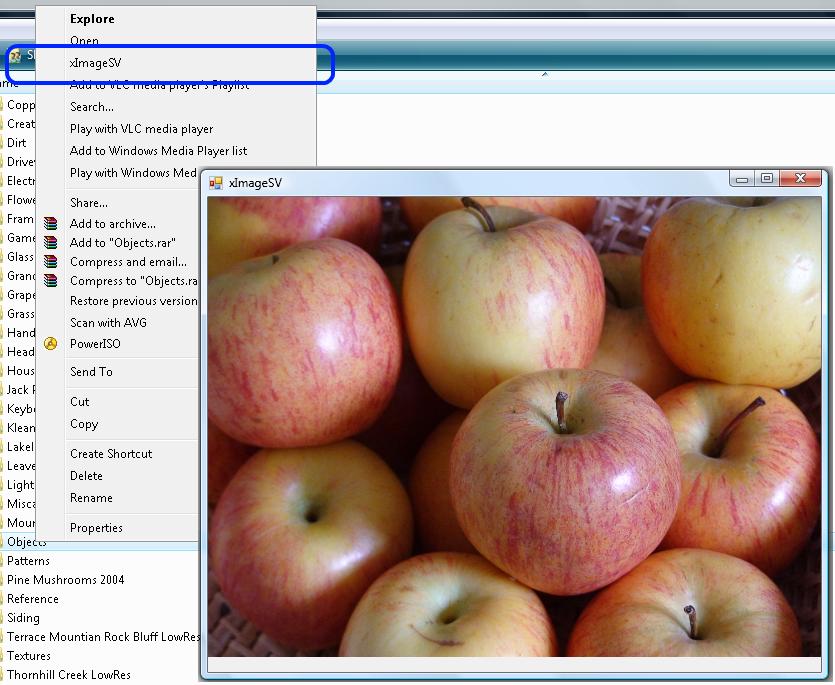Launch the xImageSV context menu entry
Viewport: 835px width, 685px height.
pos(96,63)
